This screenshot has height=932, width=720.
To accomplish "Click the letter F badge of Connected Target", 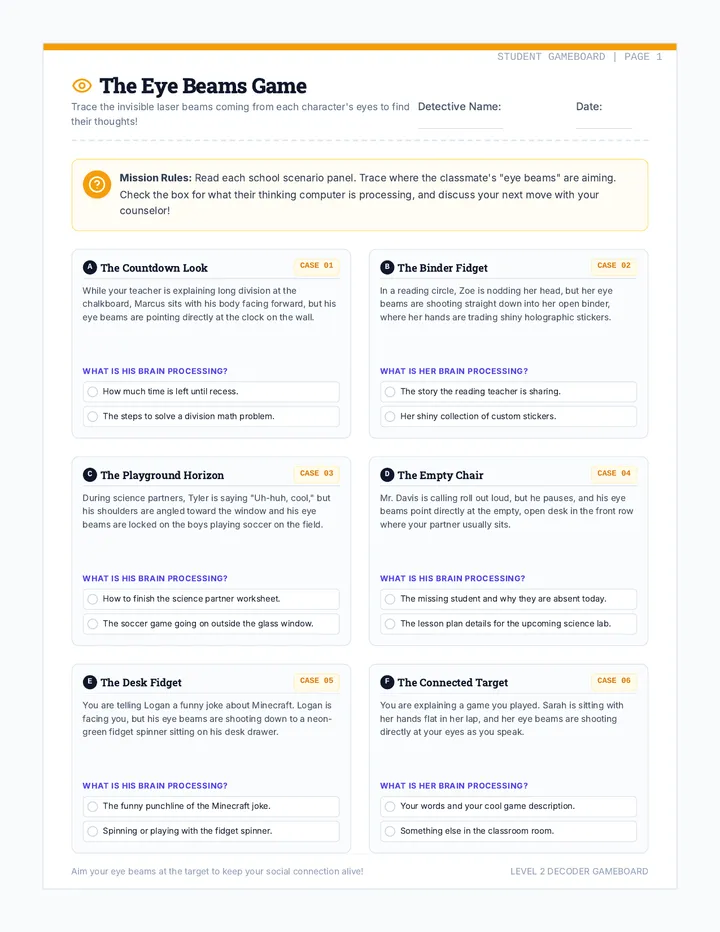I will [x=387, y=682].
